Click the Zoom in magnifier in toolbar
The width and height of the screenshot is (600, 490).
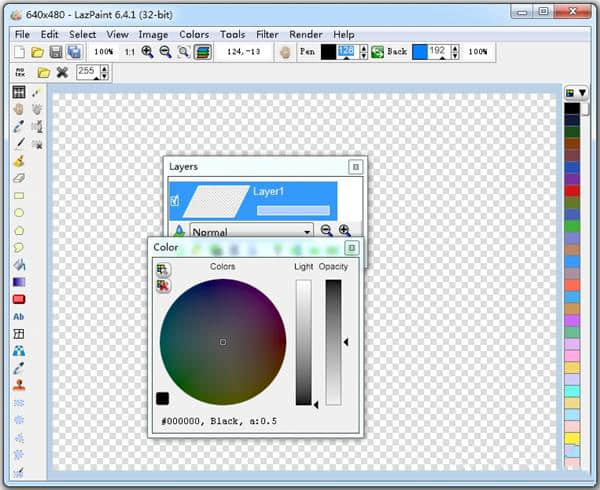pyautogui.click(x=147, y=52)
